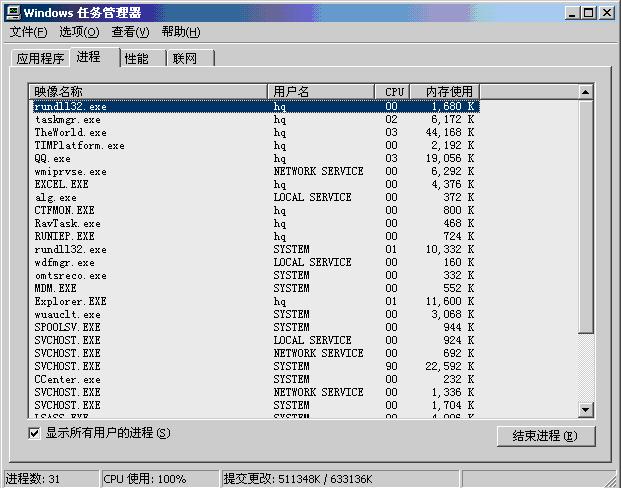Select the wuauclt.exe process
The height and width of the screenshot is (488, 621).
point(255,315)
